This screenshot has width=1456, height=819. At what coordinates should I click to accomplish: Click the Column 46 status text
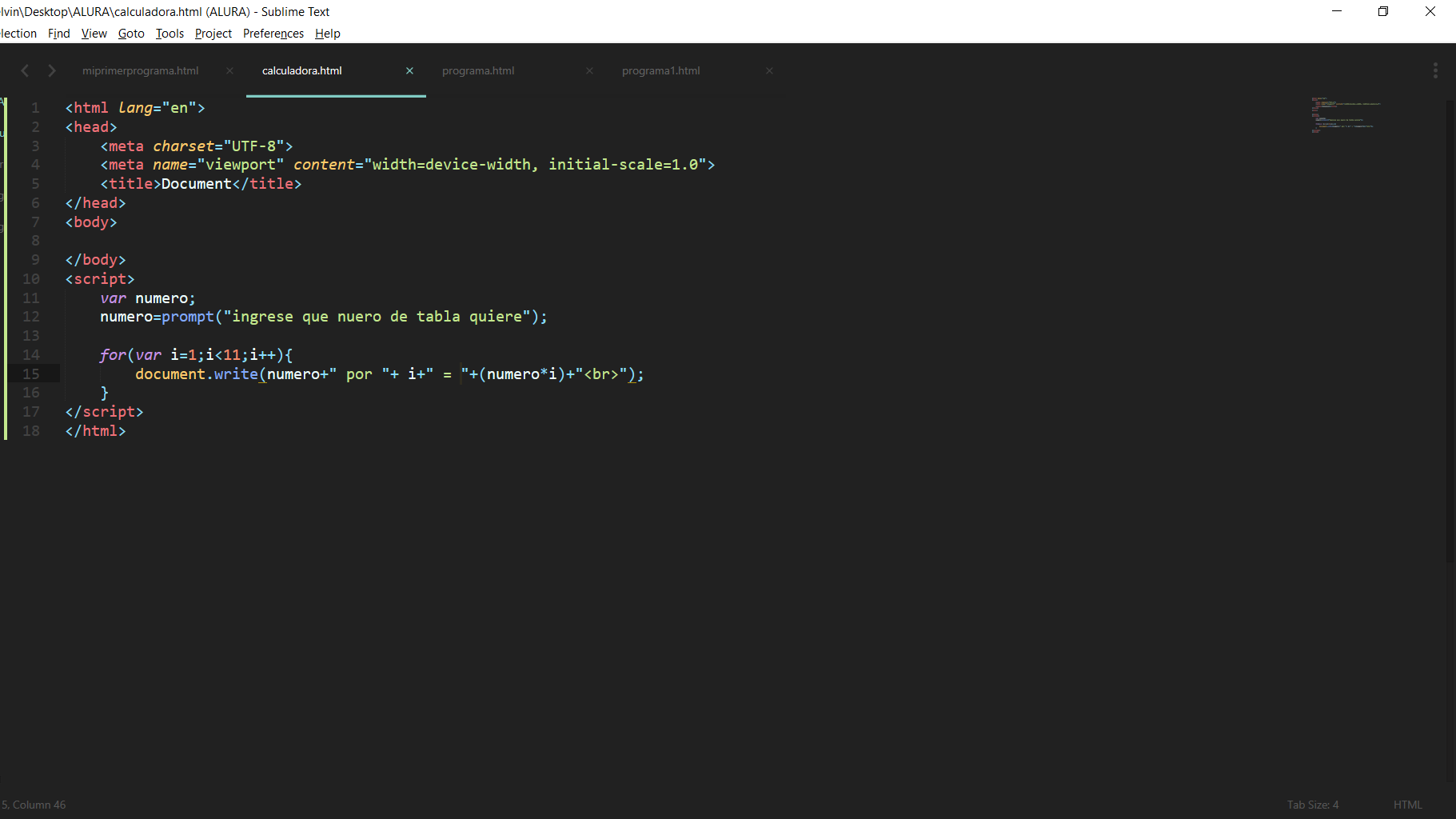tap(39, 805)
